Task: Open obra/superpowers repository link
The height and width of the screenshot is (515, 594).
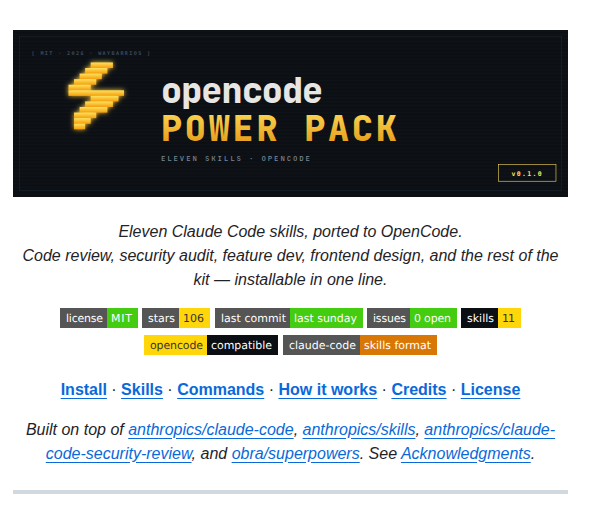Action: [x=295, y=454]
